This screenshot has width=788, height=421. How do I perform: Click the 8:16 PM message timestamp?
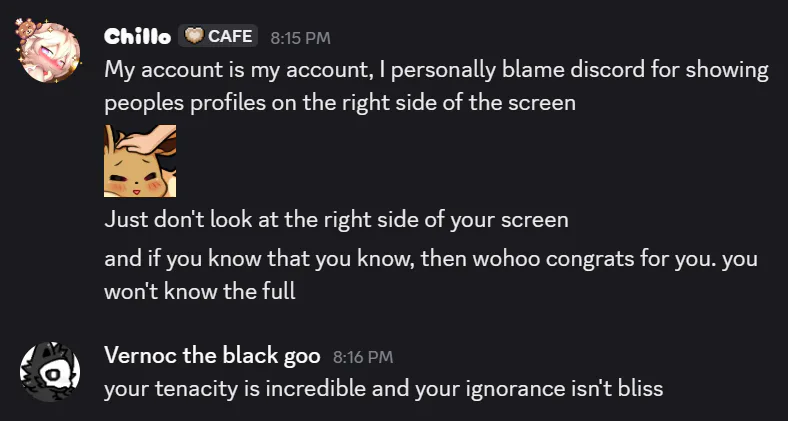point(363,356)
